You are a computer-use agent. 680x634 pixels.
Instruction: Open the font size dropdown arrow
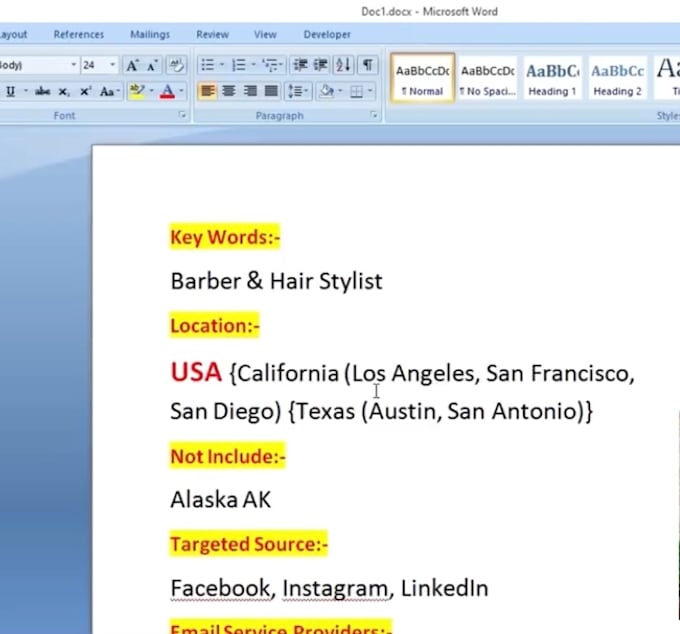pos(113,65)
